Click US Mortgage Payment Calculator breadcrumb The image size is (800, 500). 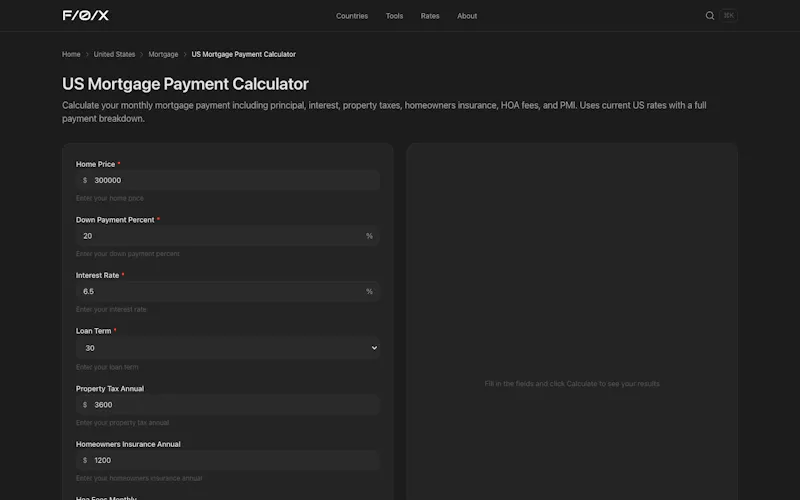pyautogui.click(x=243, y=54)
